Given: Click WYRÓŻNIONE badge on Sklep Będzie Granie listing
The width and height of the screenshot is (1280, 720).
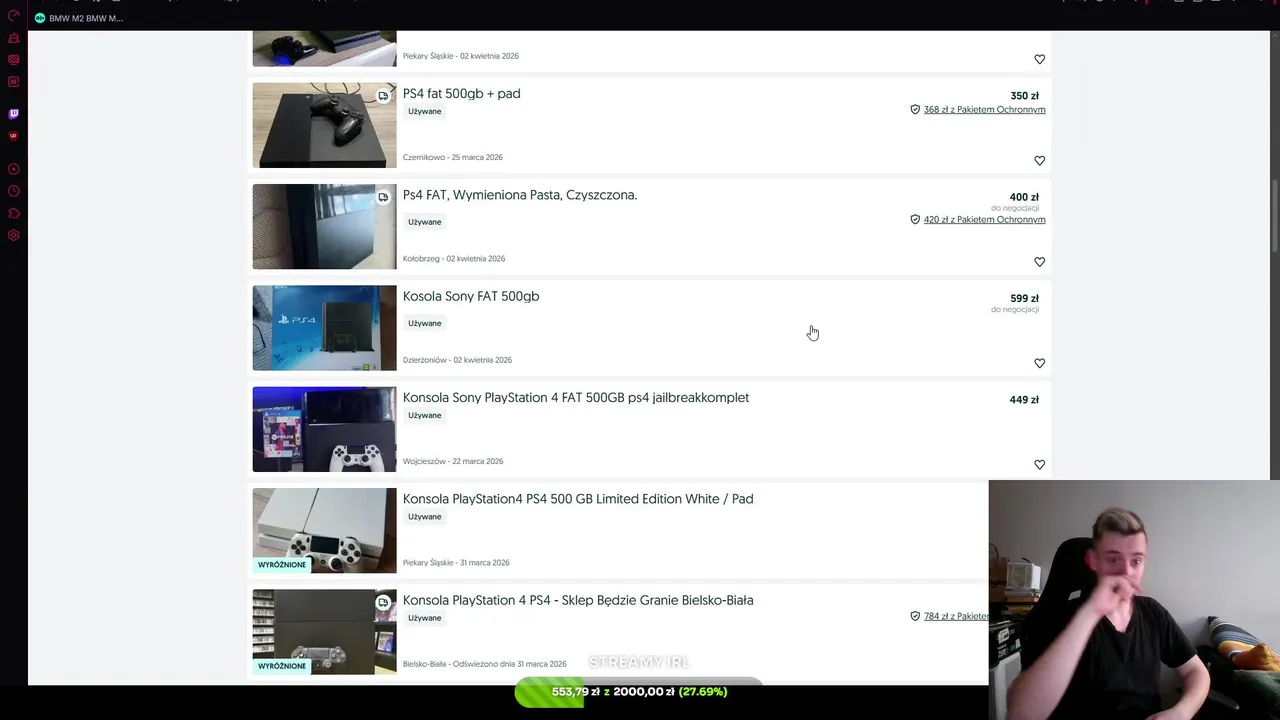Looking at the screenshot, I should pos(282,666).
